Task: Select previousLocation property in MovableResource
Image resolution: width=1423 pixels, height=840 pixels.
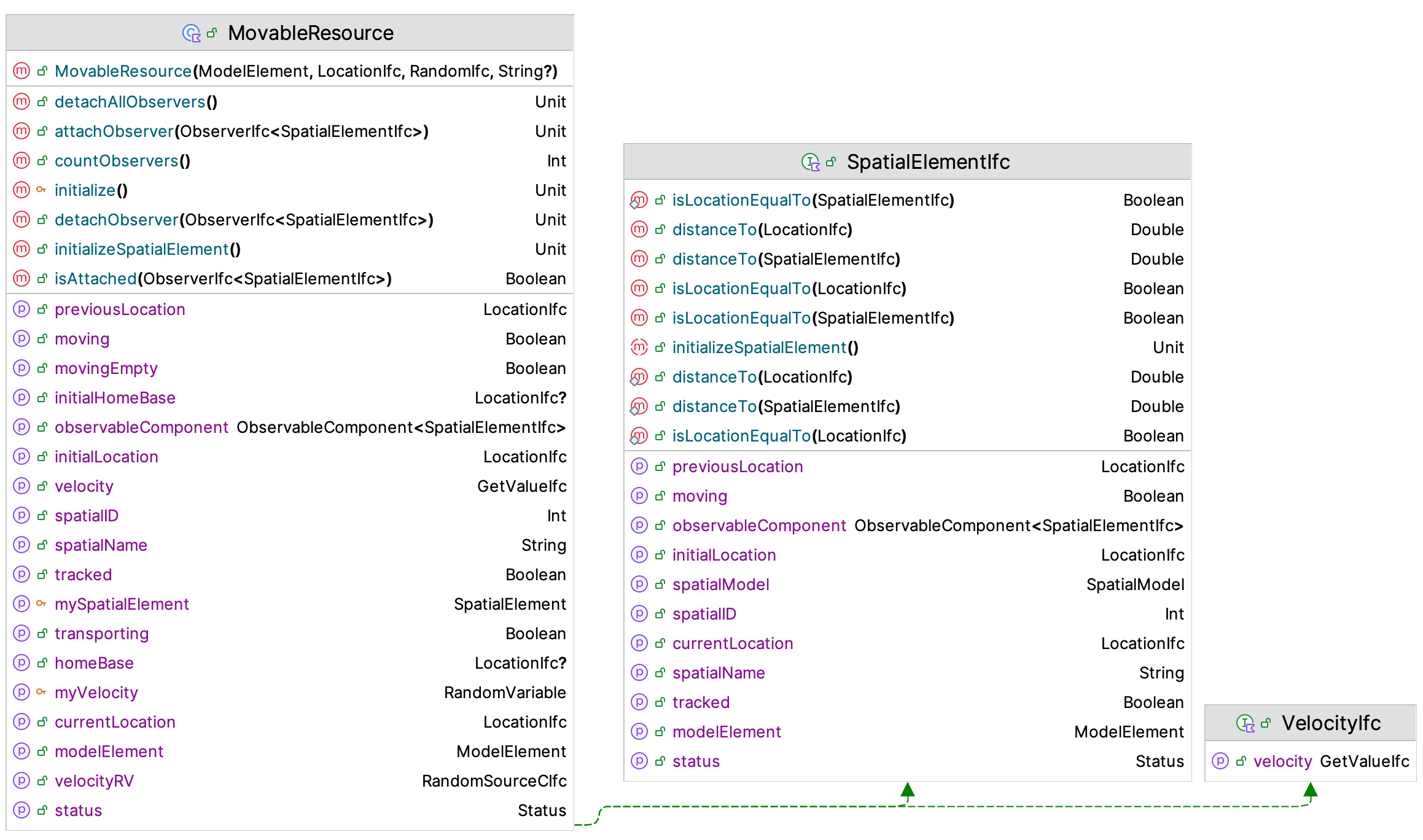Action: point(290,309)
